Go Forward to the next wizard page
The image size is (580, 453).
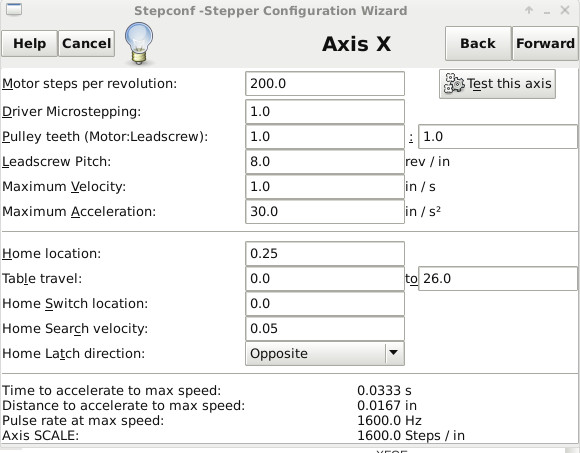point(545,44)
